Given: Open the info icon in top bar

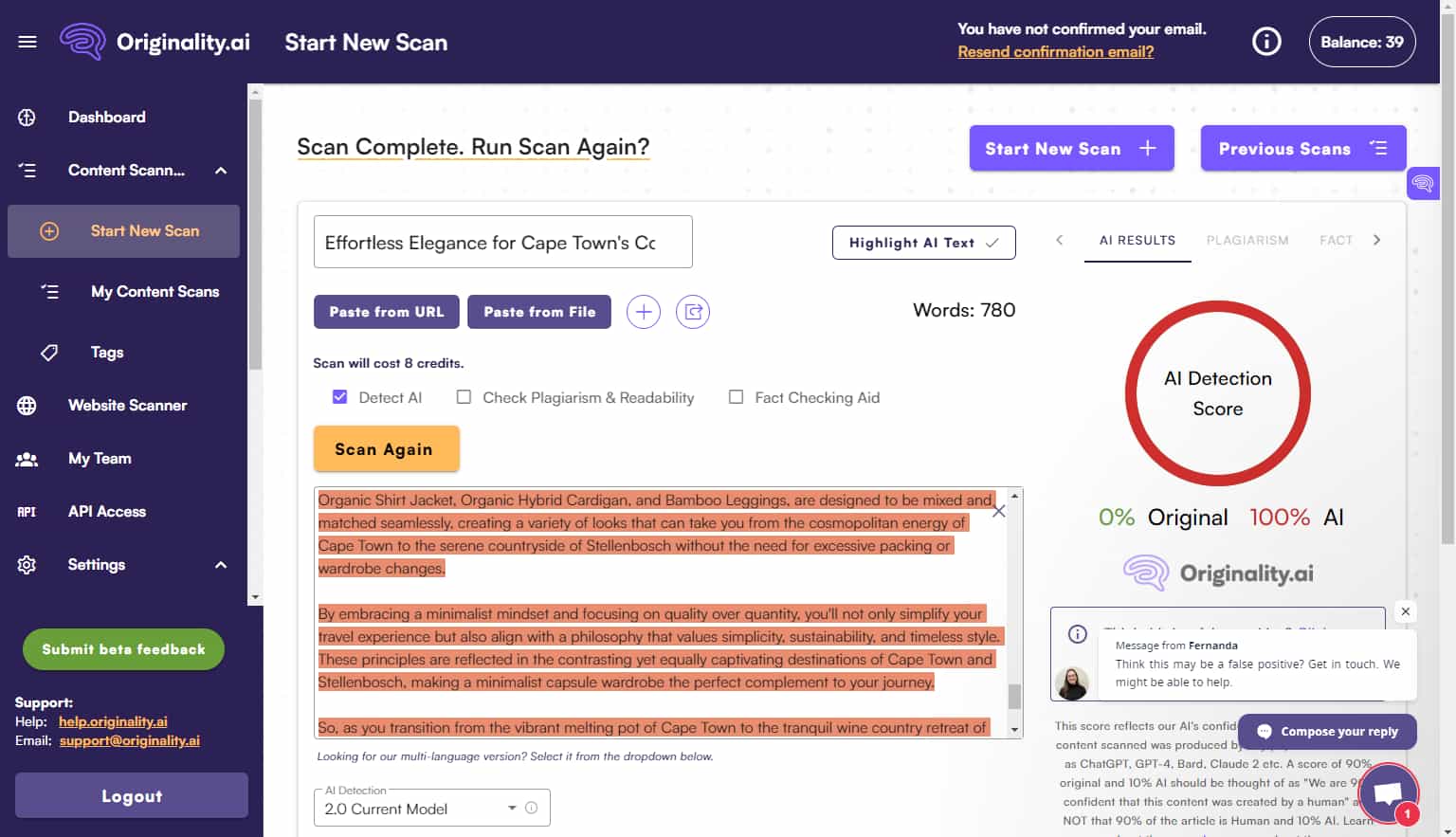Looking at the screenshot, I should click(x=1266, y=41).
